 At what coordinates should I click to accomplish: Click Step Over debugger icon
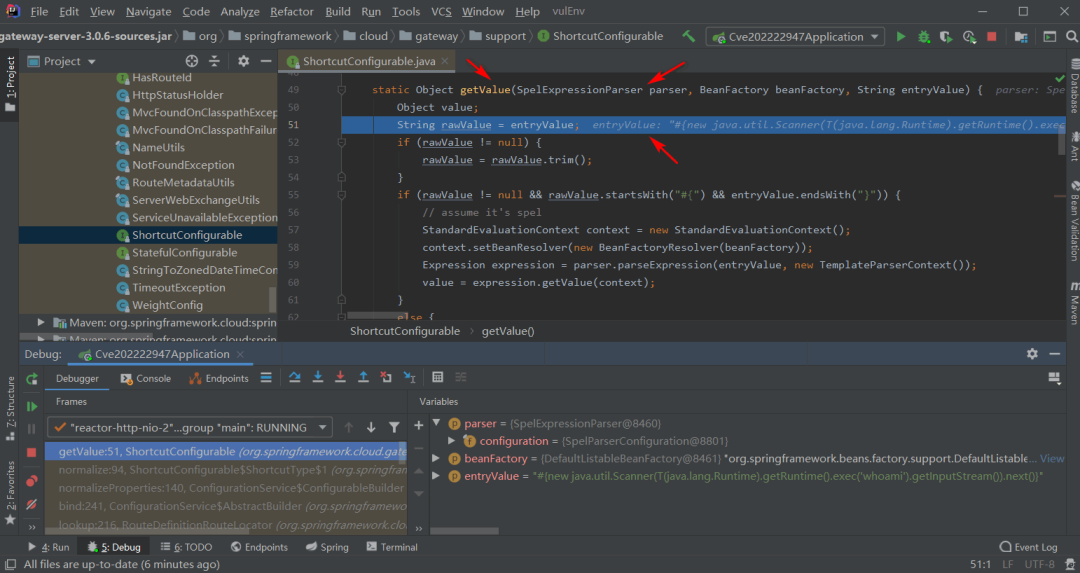pyautogui.click(x=295, y=377)
